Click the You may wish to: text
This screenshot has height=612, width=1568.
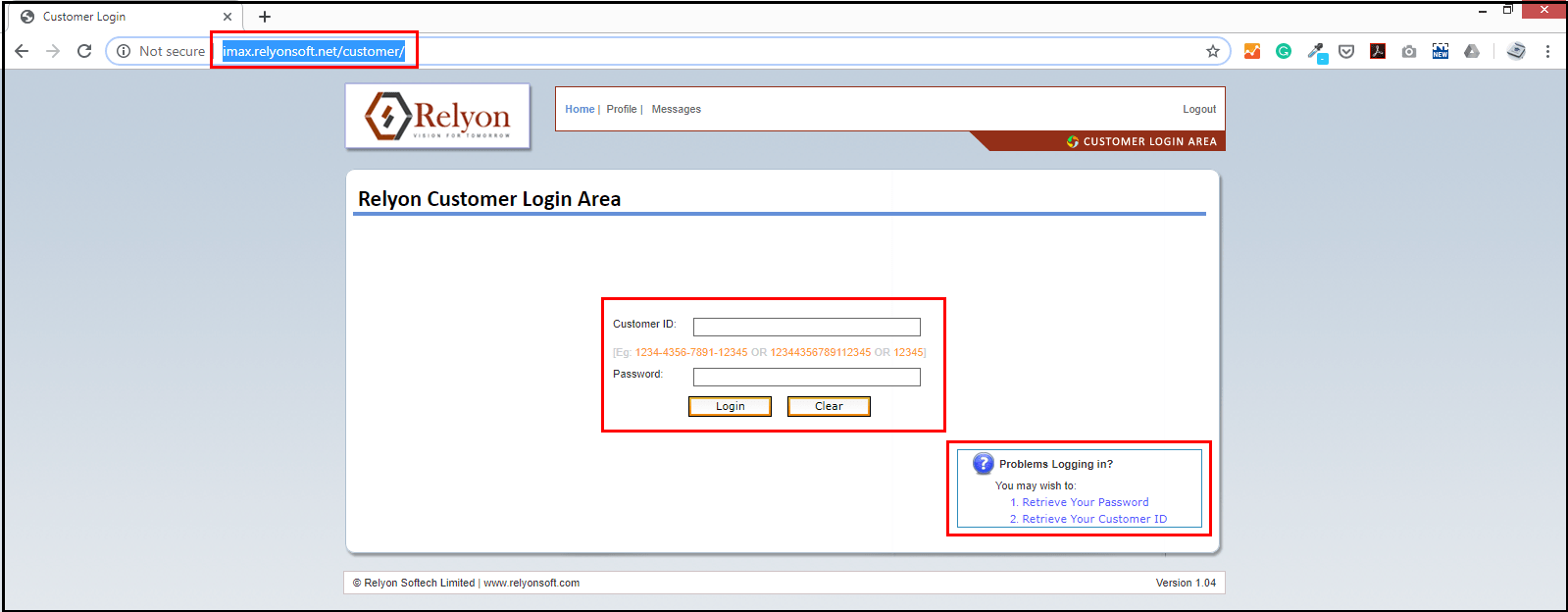[x=1036, y=485]
